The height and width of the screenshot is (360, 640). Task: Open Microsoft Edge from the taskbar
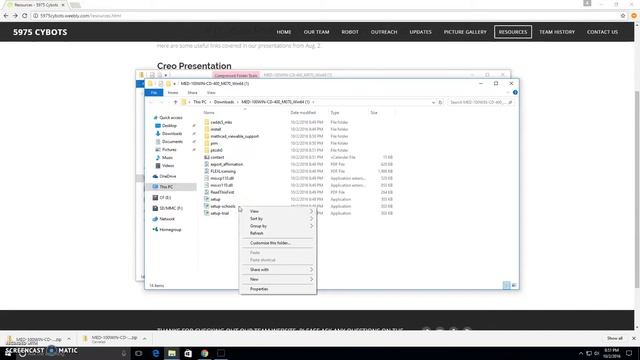pos(156,353)
